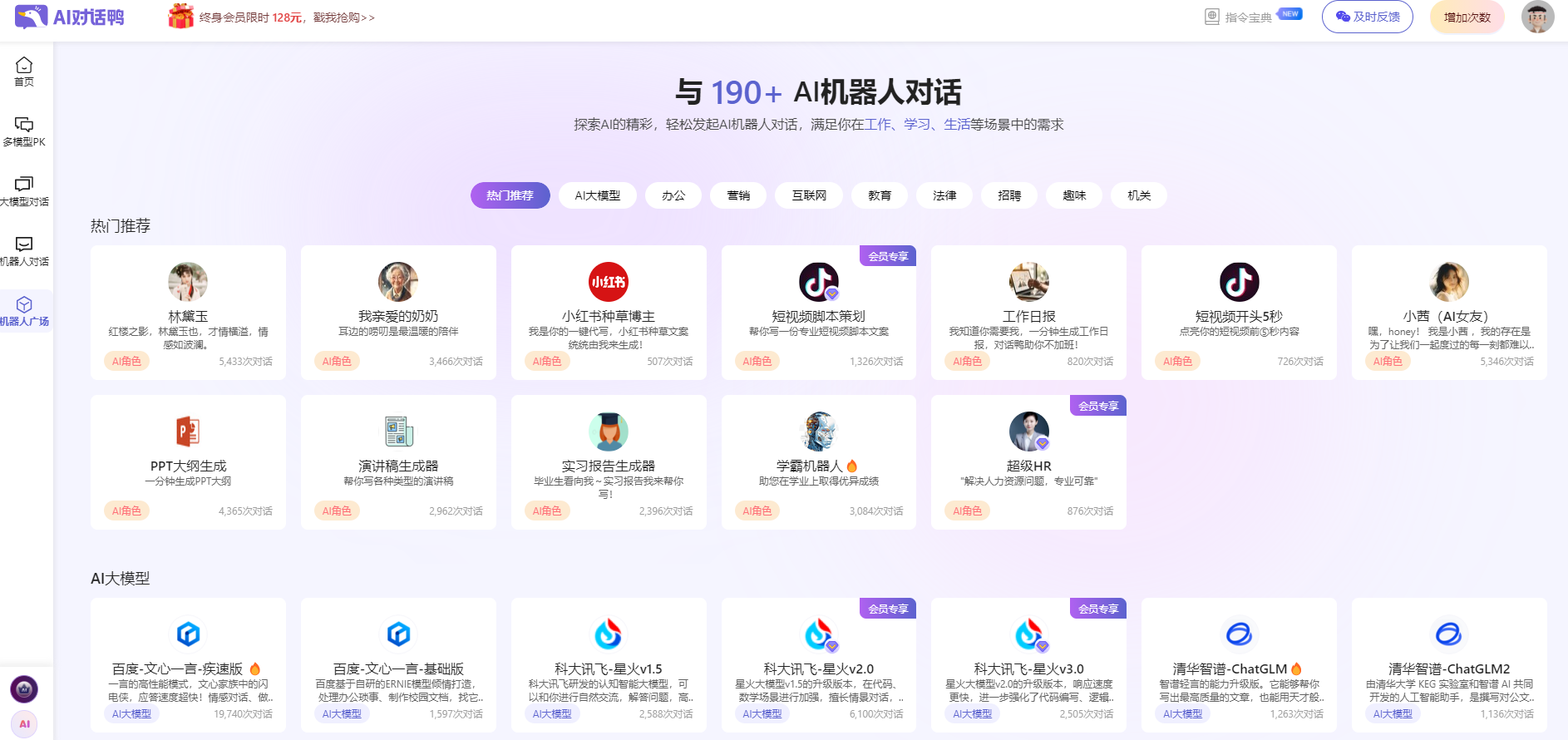Click the graduate icon of 实习报告生成器
The image size is (1568, 740).
click(x=609, y=432)
